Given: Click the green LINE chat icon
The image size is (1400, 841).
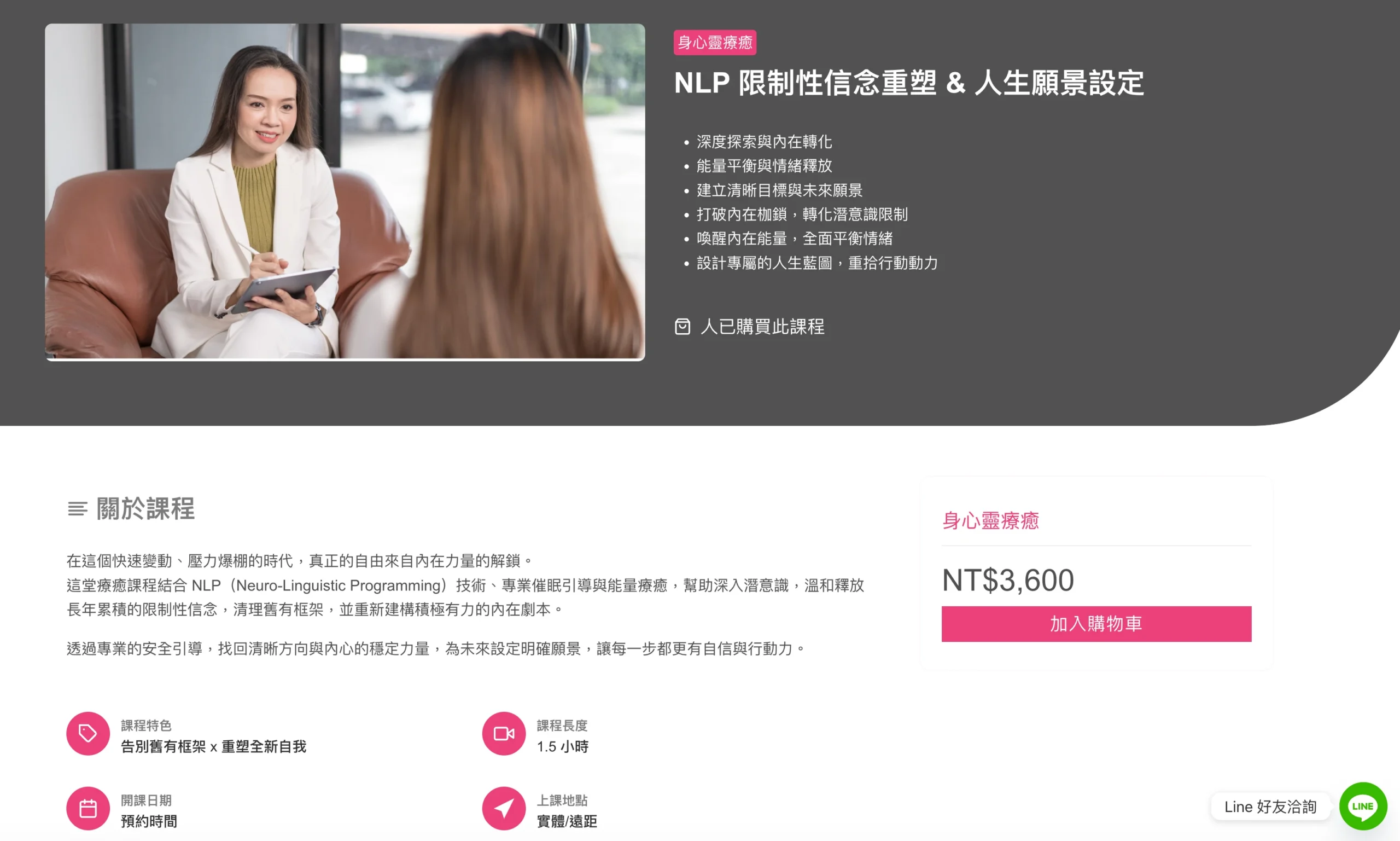Looking at the screenshot, I should coord(1363,806).
